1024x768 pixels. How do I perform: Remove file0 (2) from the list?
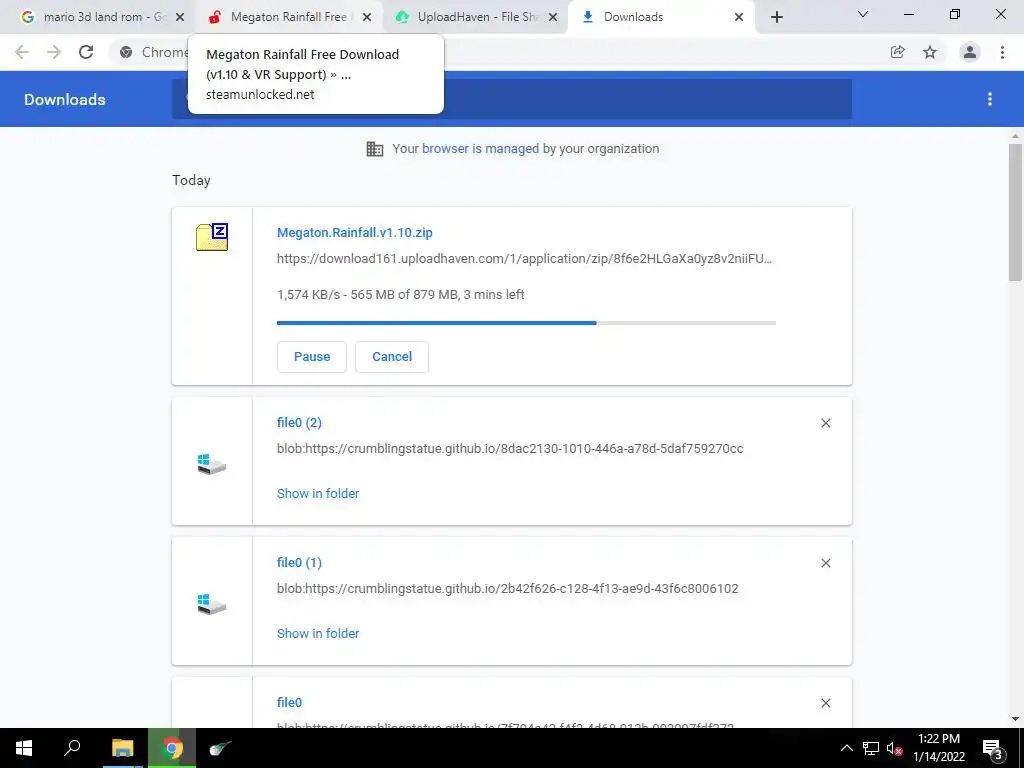[x=825, y=423]
